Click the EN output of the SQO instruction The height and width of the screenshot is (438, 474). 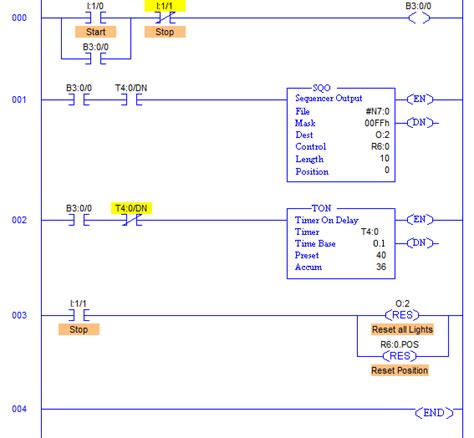[420, 99]
